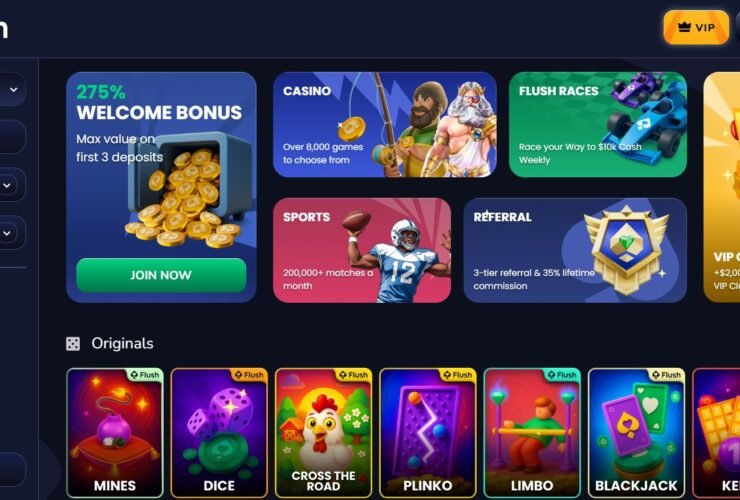The height and width of the screenshot is (500, 740).
Task: Open the Casino promo card
Action: [385, 125]
